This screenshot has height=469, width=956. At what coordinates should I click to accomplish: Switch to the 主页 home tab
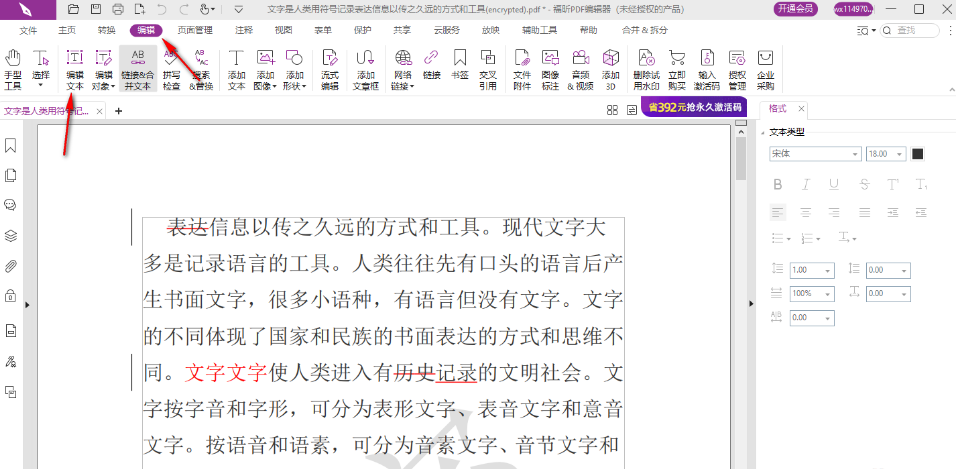pos(67,30)
